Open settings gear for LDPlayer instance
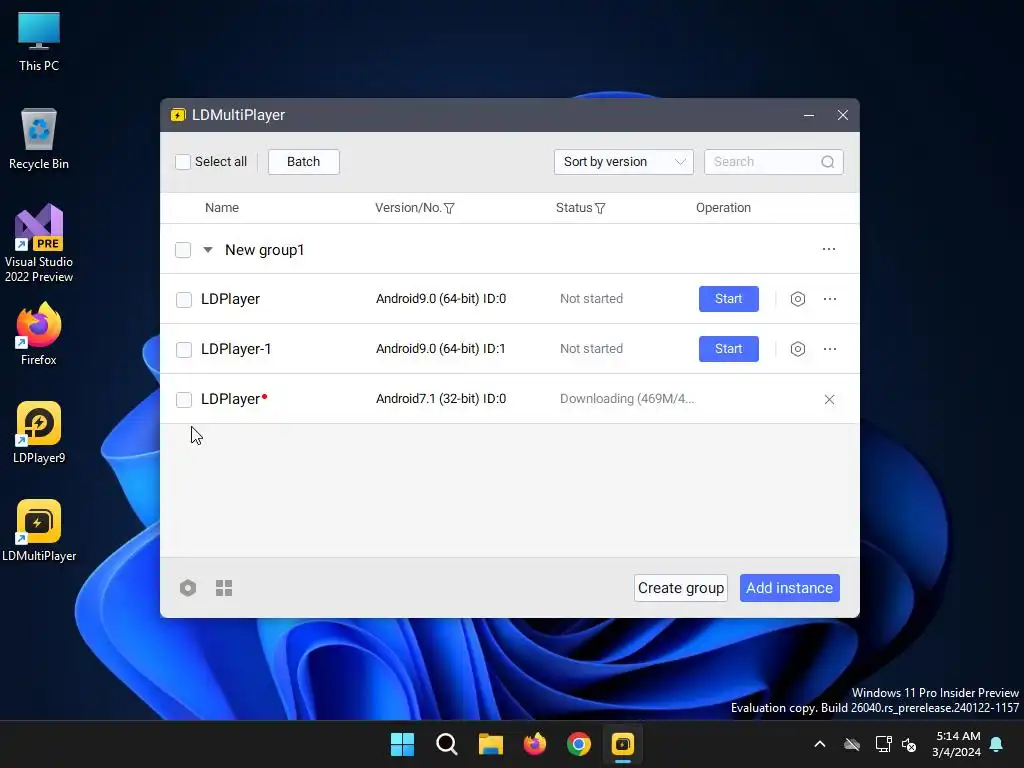1024x768 pixels. point(797,299)
